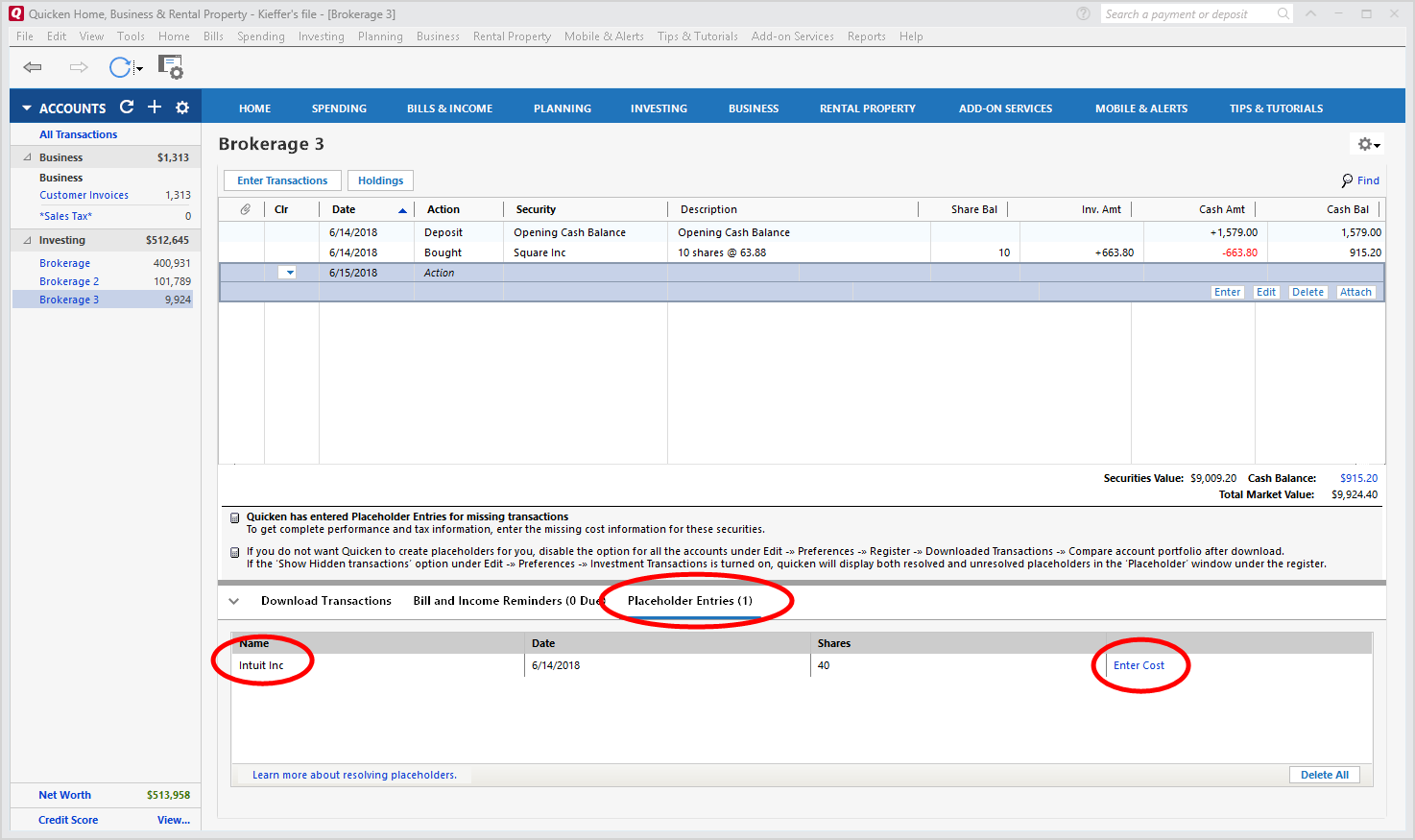The image size is (1415, 840).
Task: Open the Clr dropdown in the new row
Action: coord(288,273)
